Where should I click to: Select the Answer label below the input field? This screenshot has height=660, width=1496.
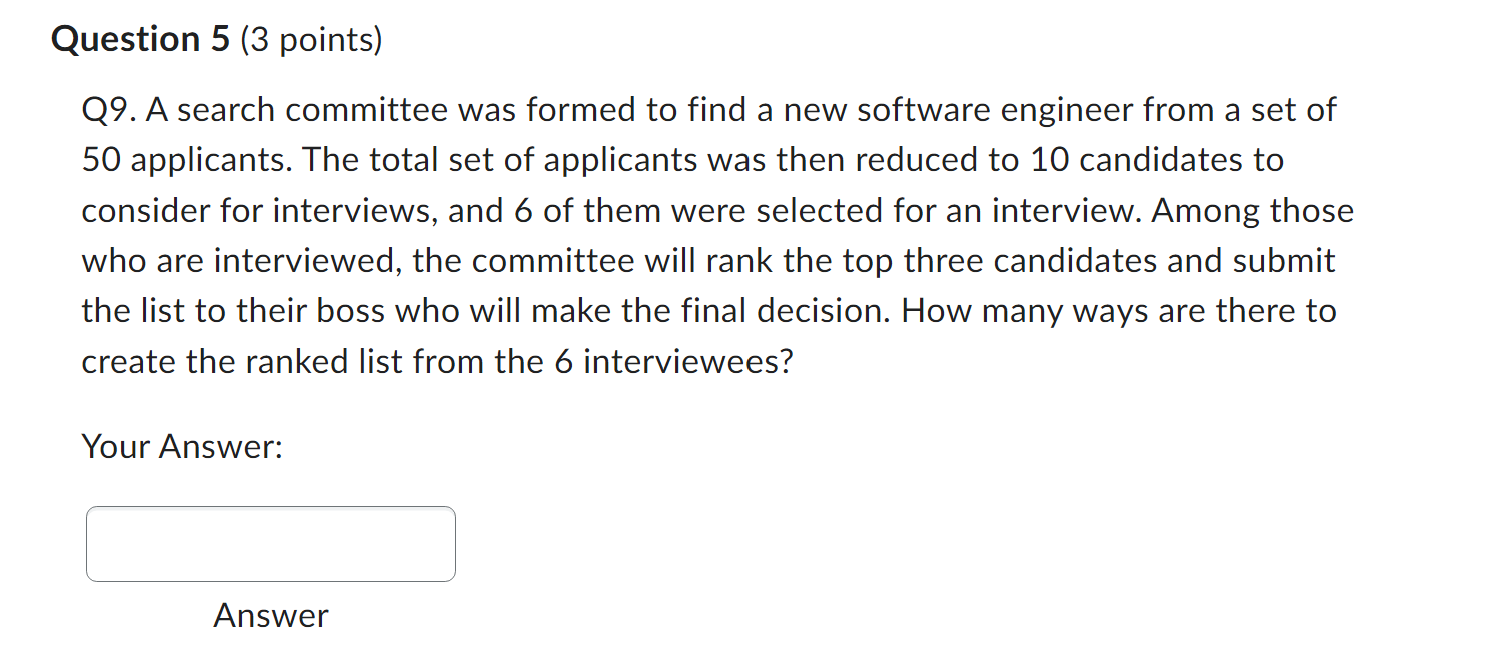click(x=270, y=615)
